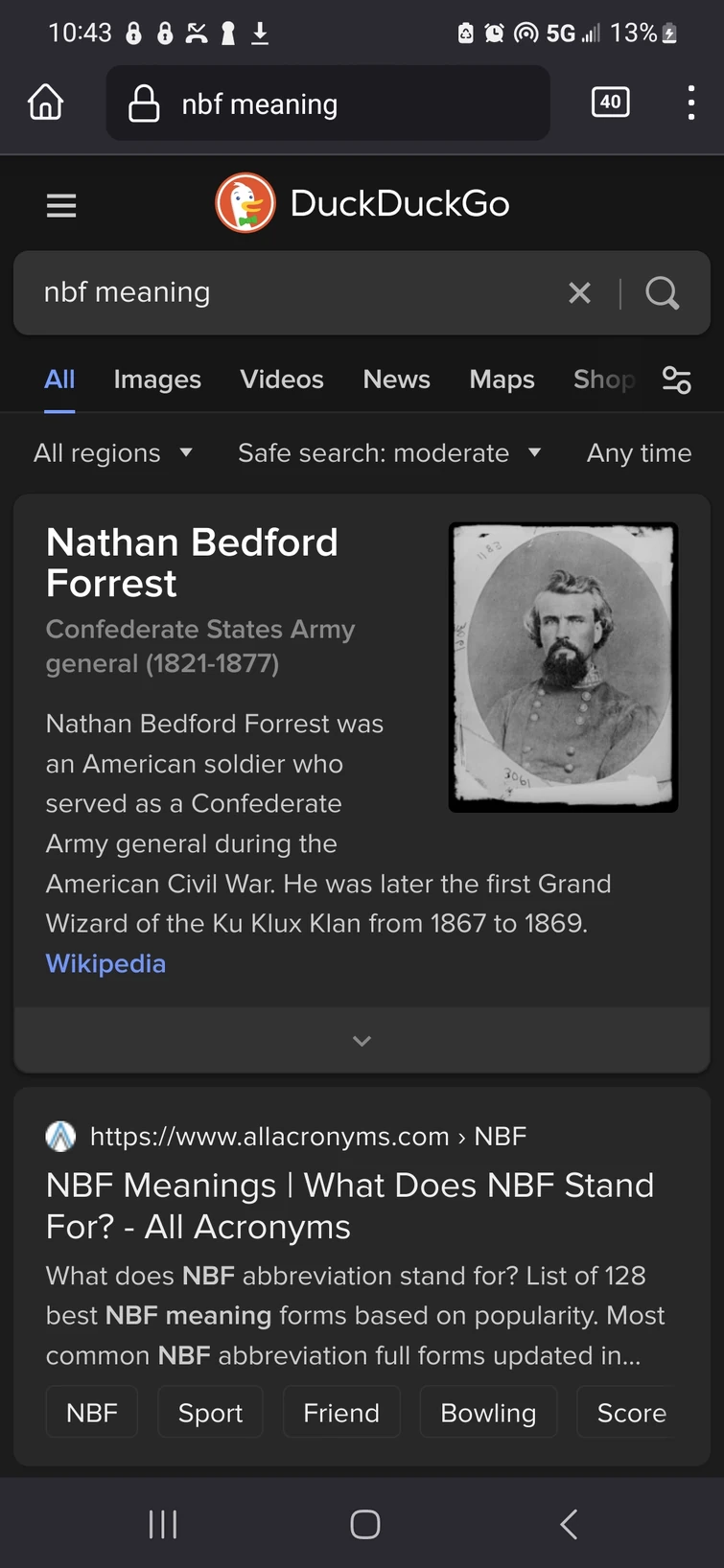Open the Wikipedia link in the info card
This screenshot has width=724, height=1568.
(x=105, y=963)
